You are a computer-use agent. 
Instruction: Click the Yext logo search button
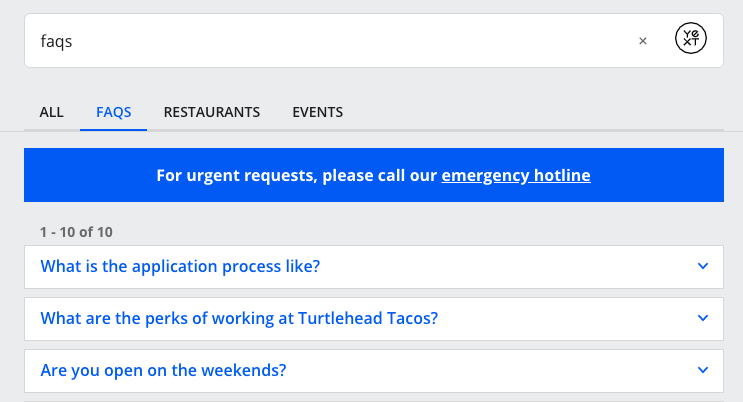pyautogui.click(x=690, y=38)
